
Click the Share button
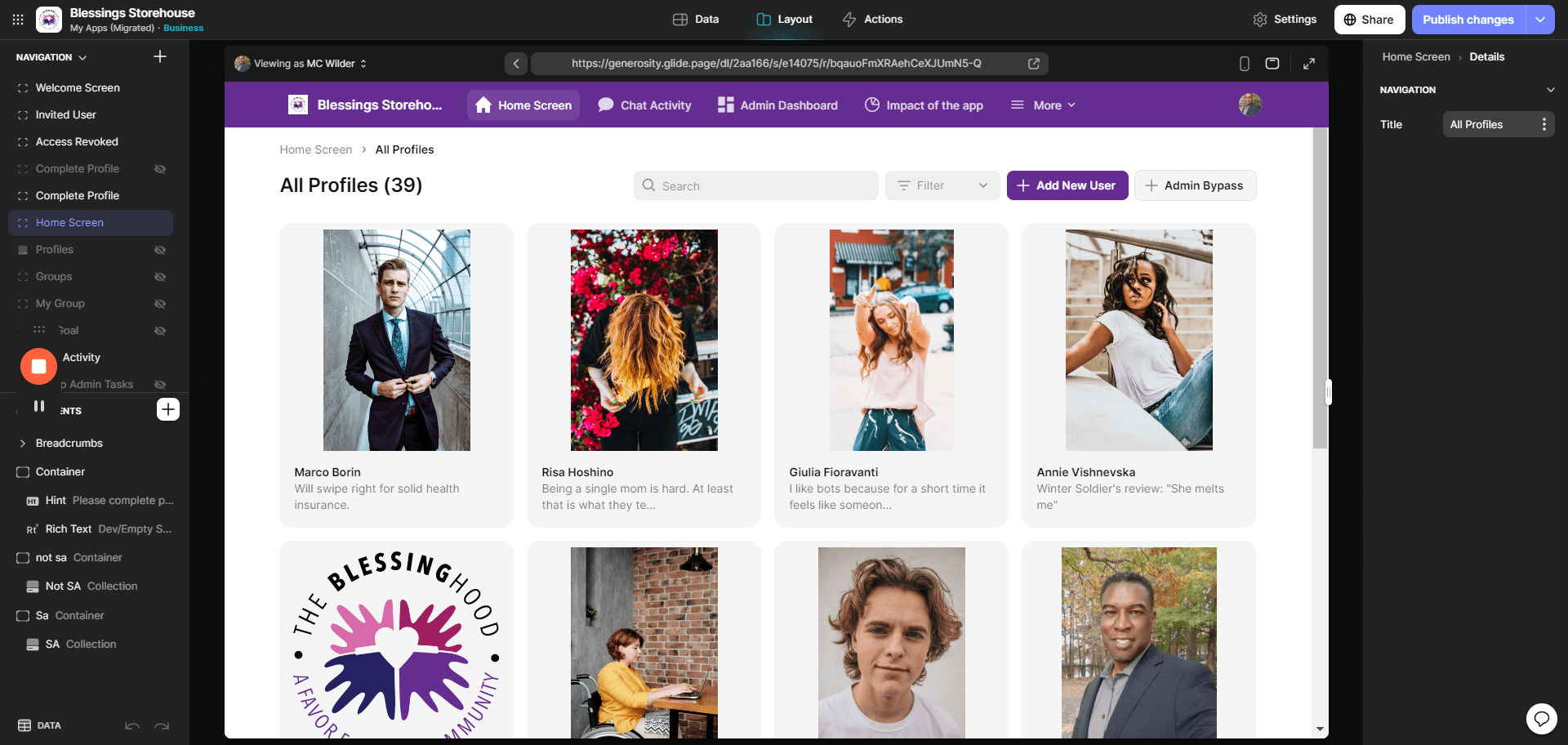[1370, 20]
